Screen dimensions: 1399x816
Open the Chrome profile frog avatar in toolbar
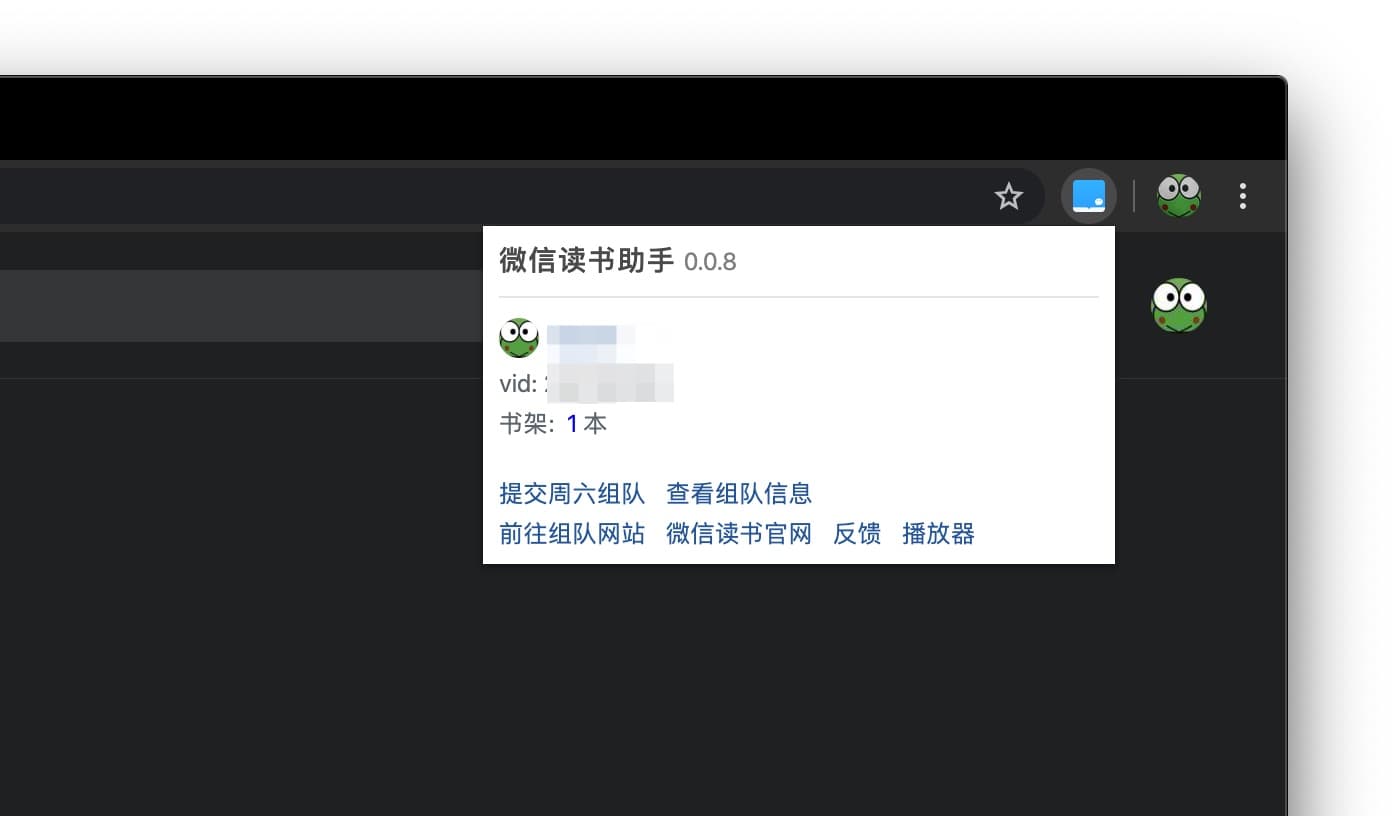click(1179, 196)
